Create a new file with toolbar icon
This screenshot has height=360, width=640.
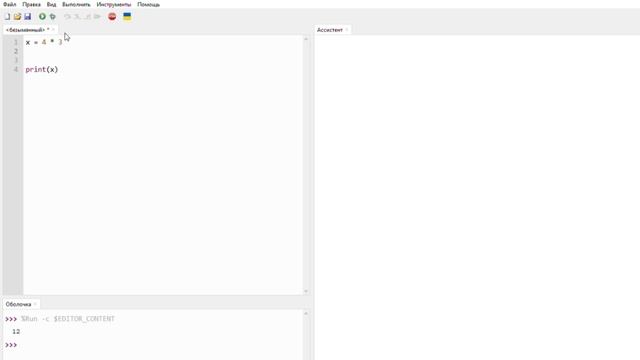click(7, 17)
